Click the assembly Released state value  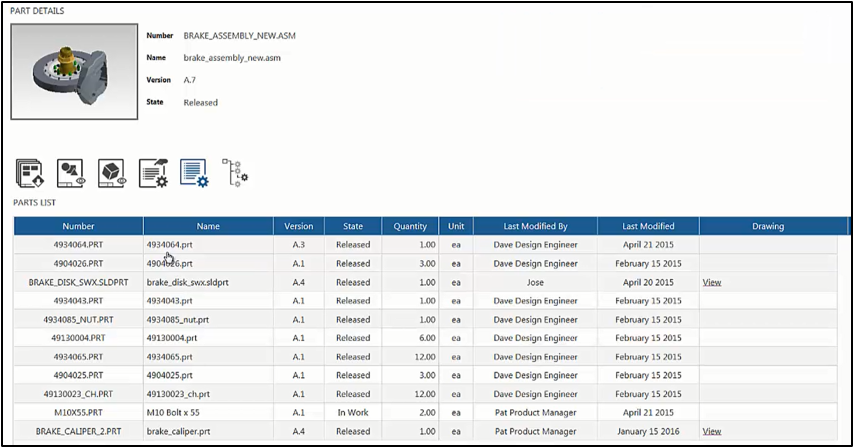pos(200,102)
